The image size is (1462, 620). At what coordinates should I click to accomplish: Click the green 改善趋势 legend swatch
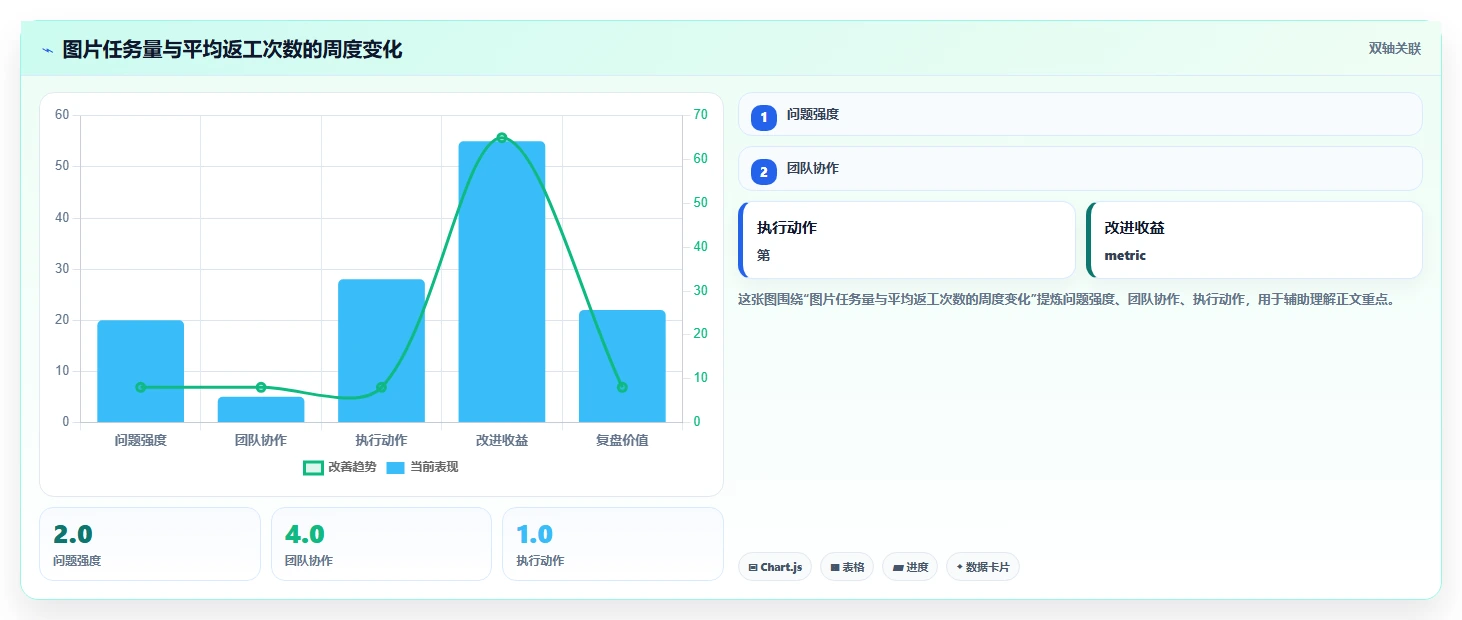click(313, 467)
